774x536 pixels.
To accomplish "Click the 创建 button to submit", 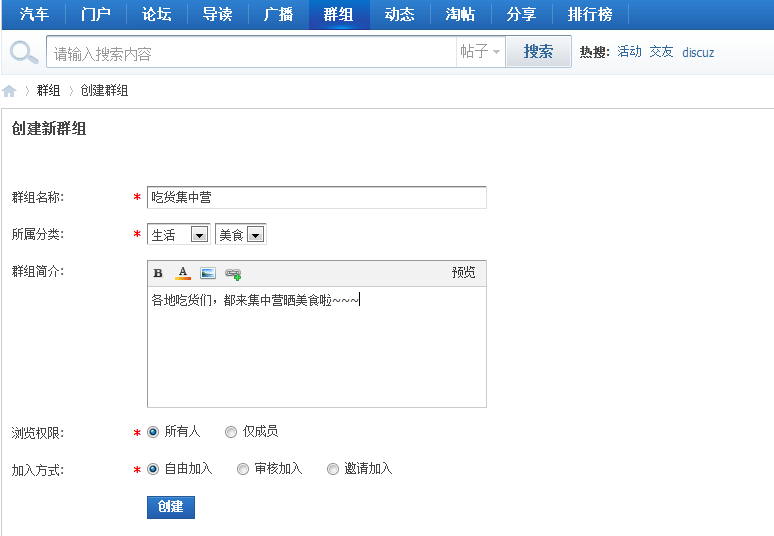I will click(x=170, y=507).
